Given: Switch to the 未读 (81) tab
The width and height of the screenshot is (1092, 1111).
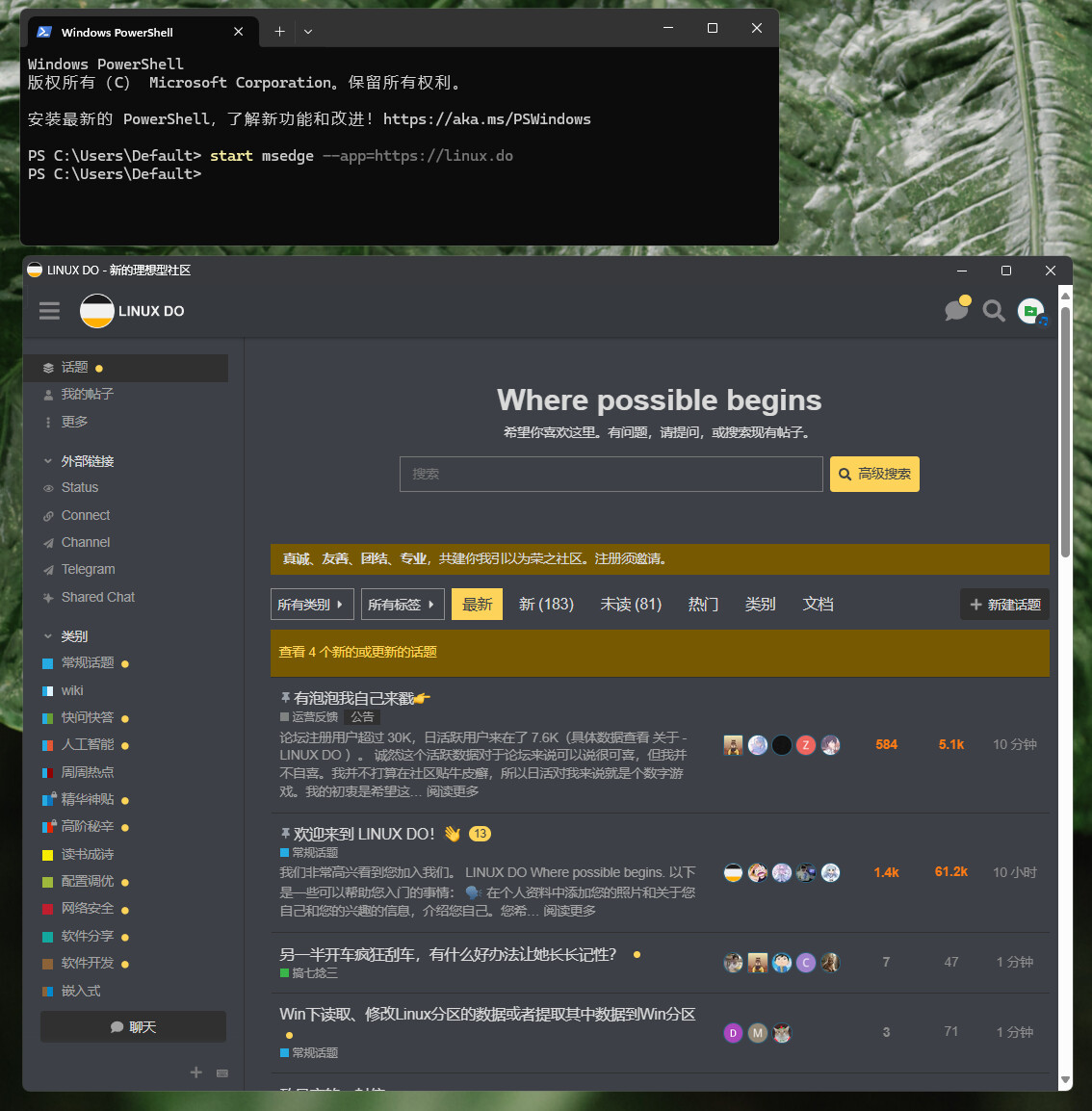Looking at the screenshot, I should pyautogui.click(x=631, y=605).
